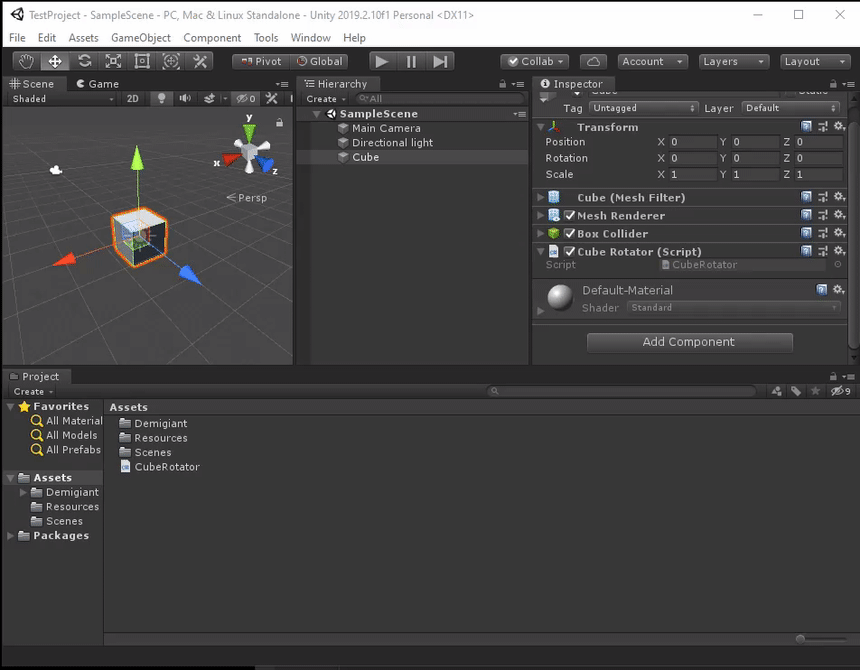Click the Step frame button
860x670 pixels.
coord(440,61)
